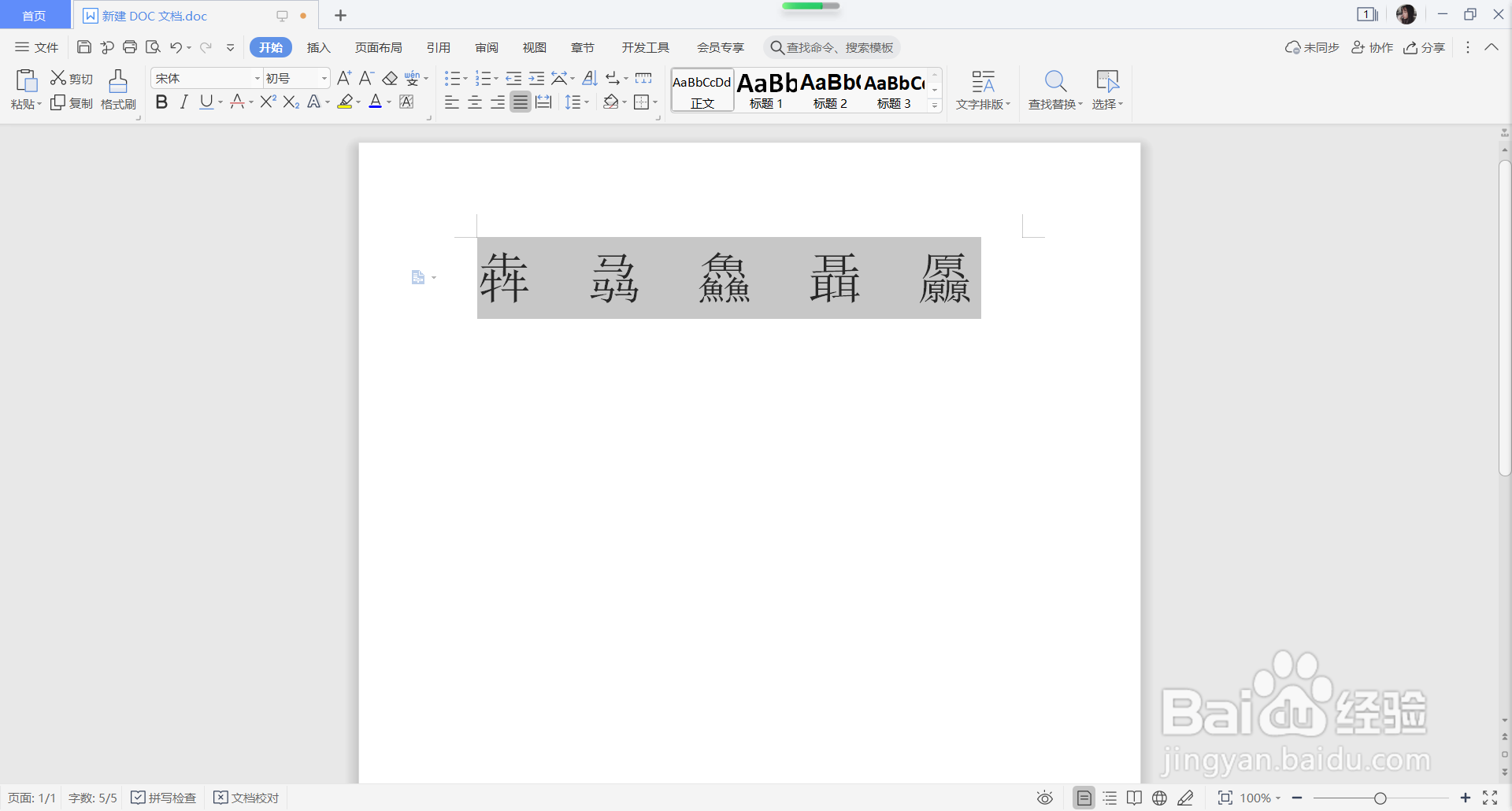1512x811 pixels.
Task: Expand bullet list dropdown
Action: (465, 79)
